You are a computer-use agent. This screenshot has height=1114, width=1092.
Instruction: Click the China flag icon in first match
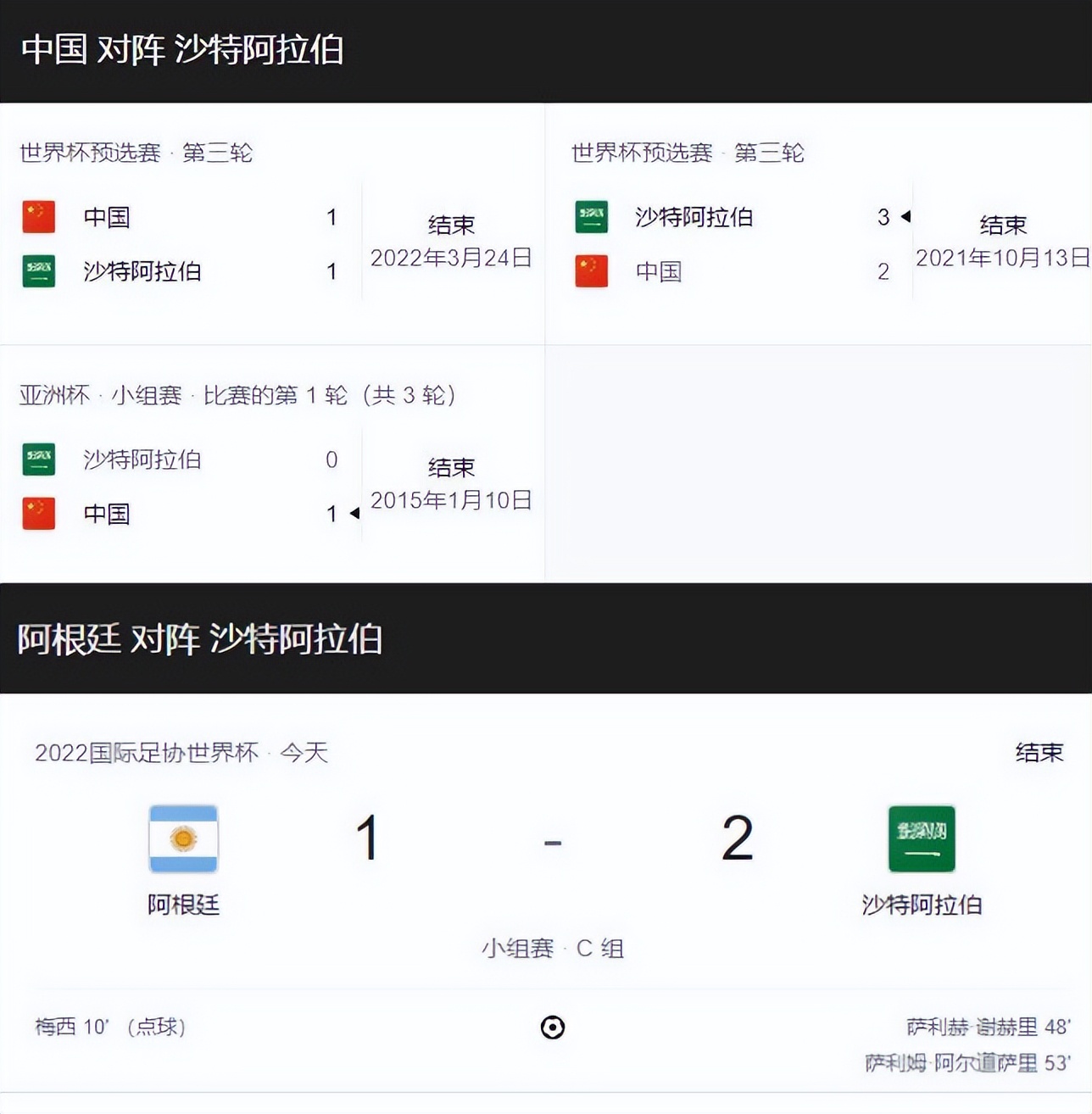point(38,216)
